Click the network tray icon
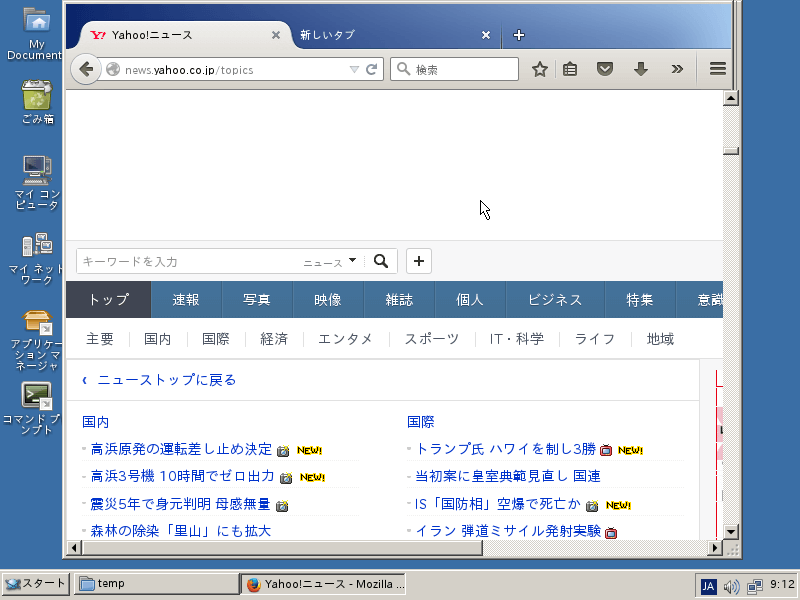 point(755,586)
